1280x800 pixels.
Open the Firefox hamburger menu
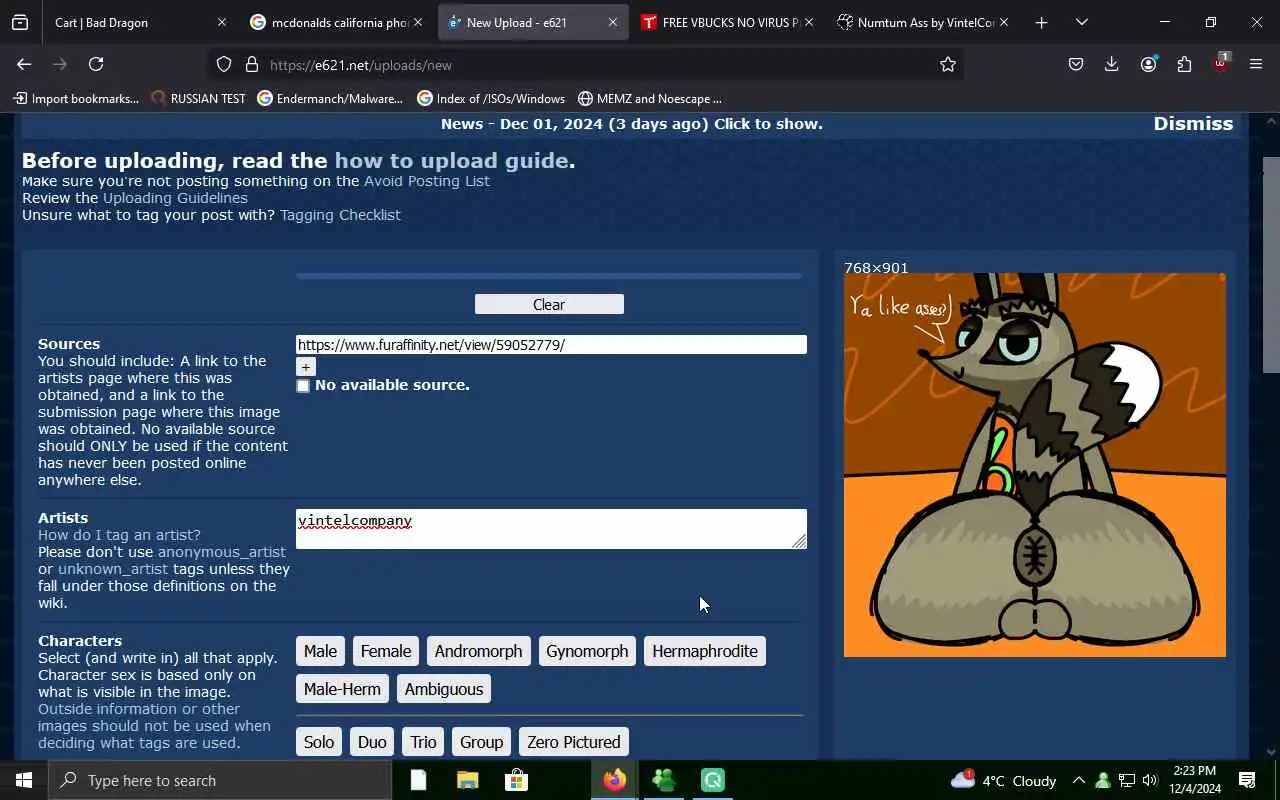pyautogui.click(x=1256, y=64)
